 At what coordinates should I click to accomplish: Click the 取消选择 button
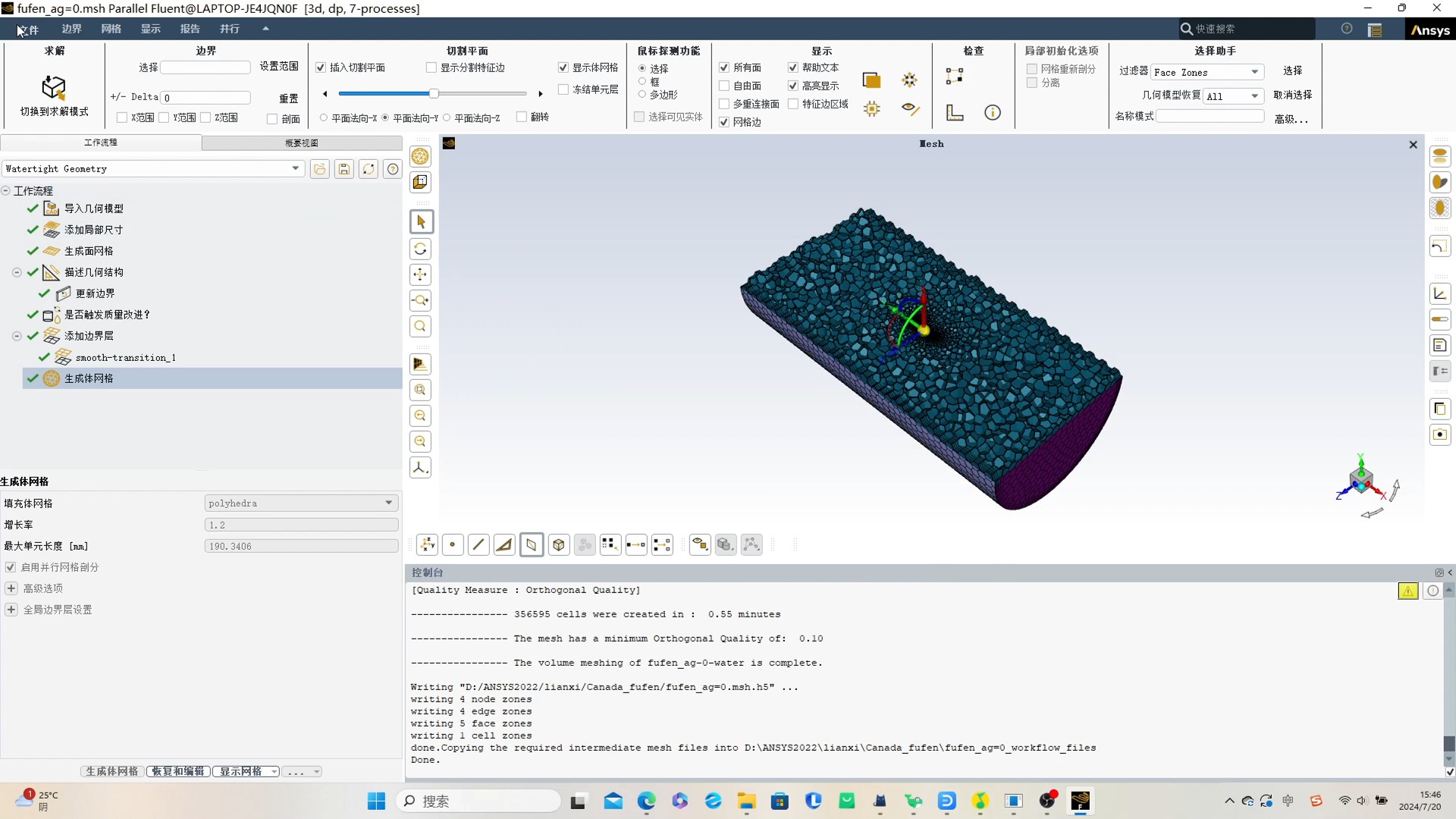point(1292,95)
